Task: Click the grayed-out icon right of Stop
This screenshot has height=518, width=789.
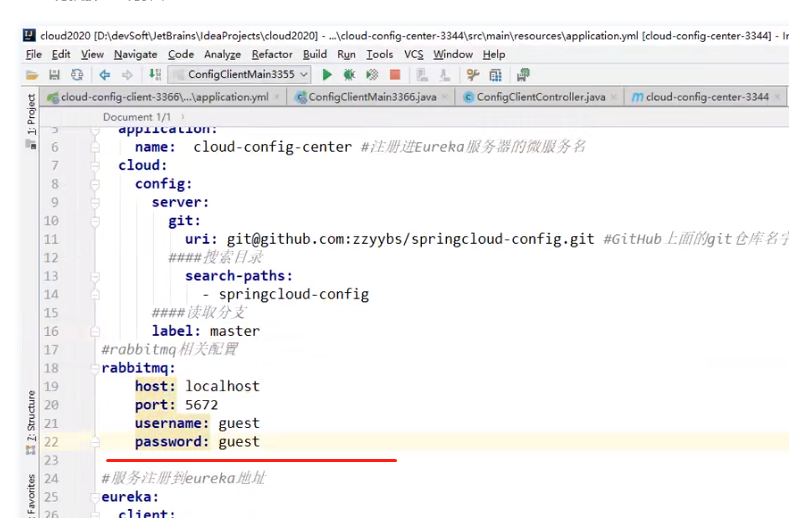Action: coord(422,75)
